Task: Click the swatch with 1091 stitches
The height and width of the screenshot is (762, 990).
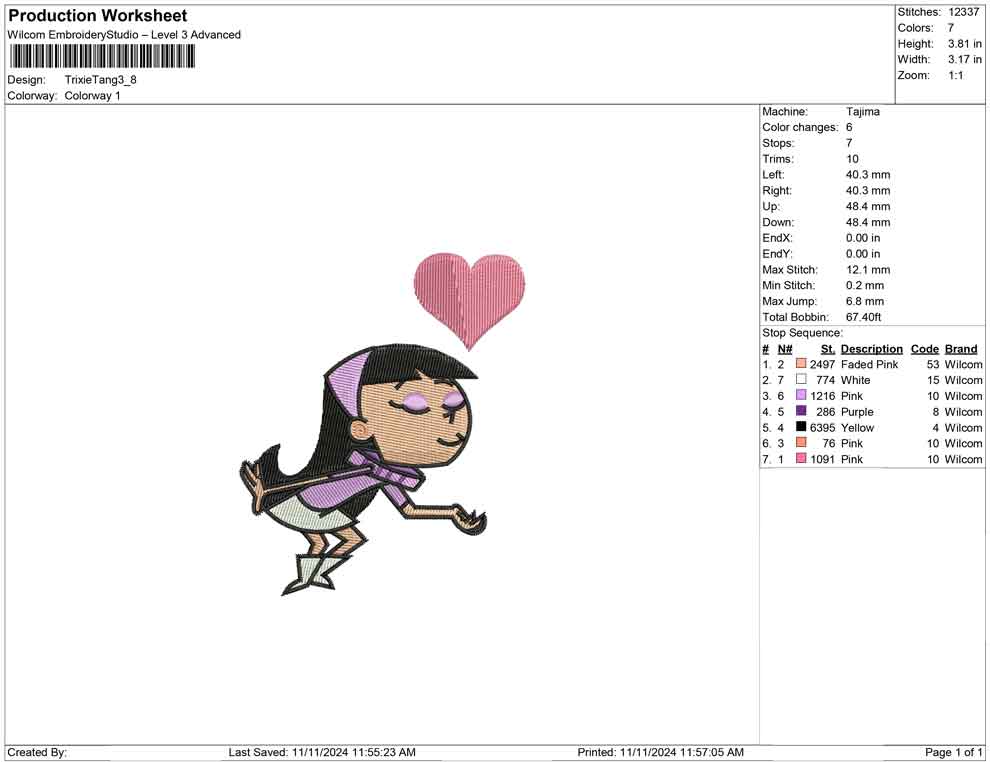Action: pos(801,458)
